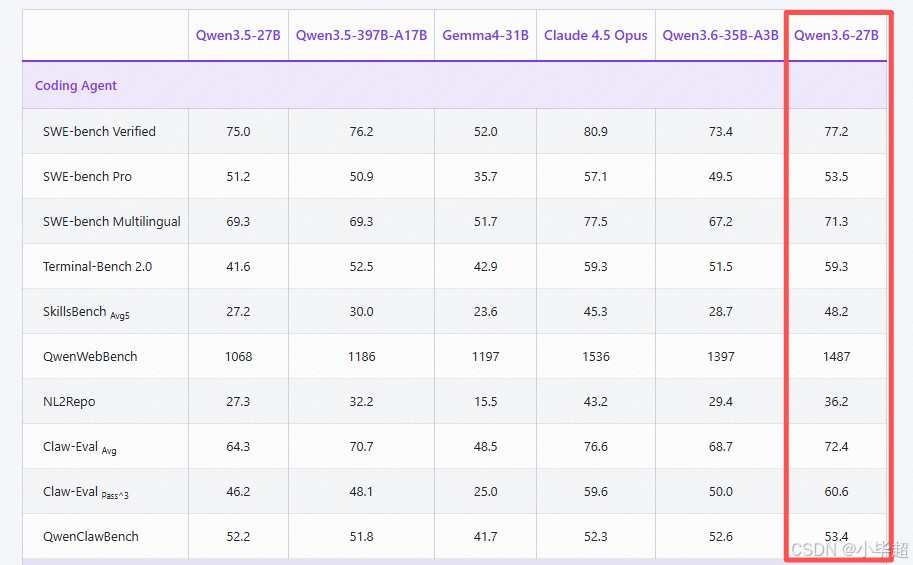
Task: Click value 1186 in QwenWebBench row
Action: 361,356
